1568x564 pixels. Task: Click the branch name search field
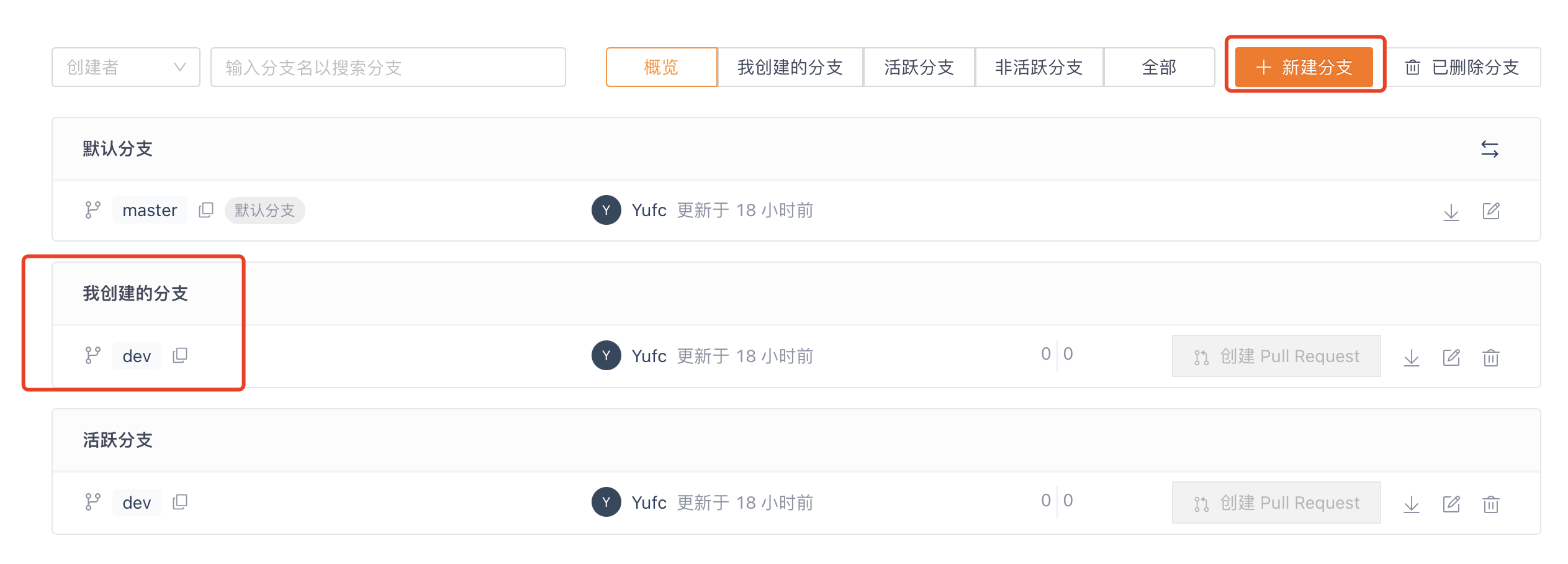point(388,67)
